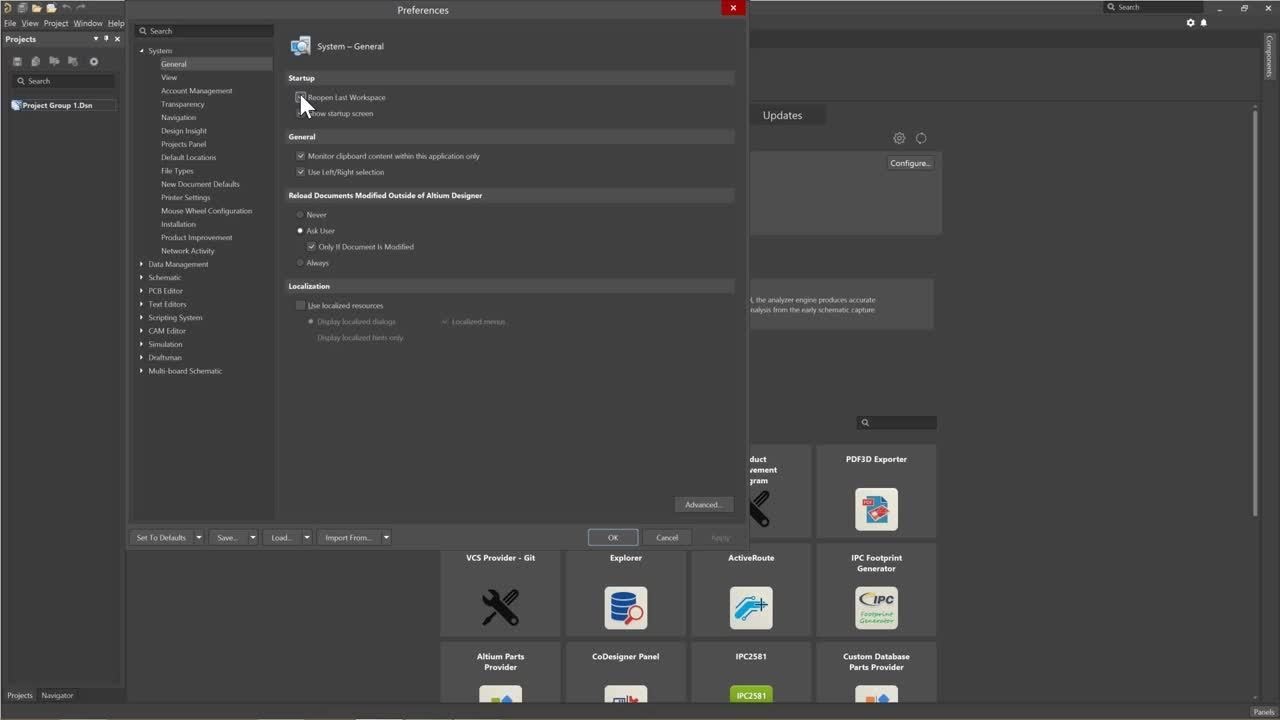Expand the Data Management tree node
1280x720 pixels.
tap(141, 264)
